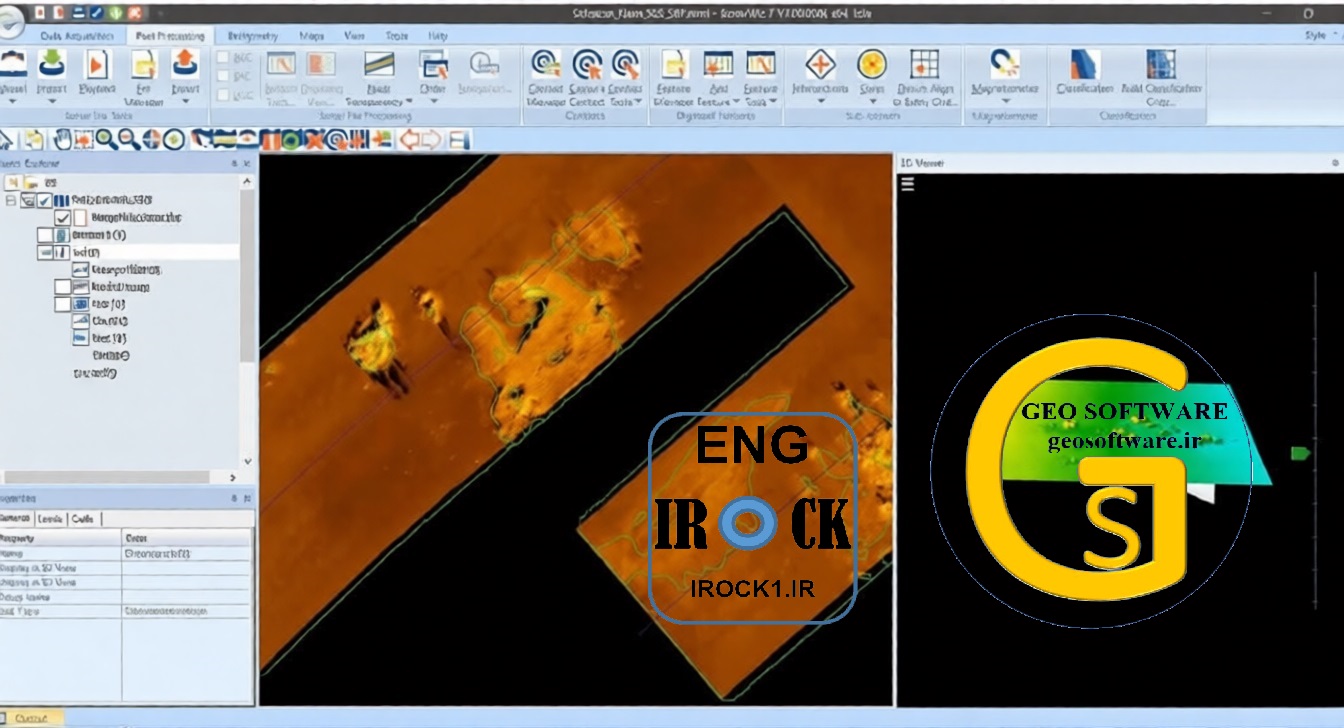Toggle the middle stacked checkbox in the ribbon
The image size is (1344, 728).
222,75
